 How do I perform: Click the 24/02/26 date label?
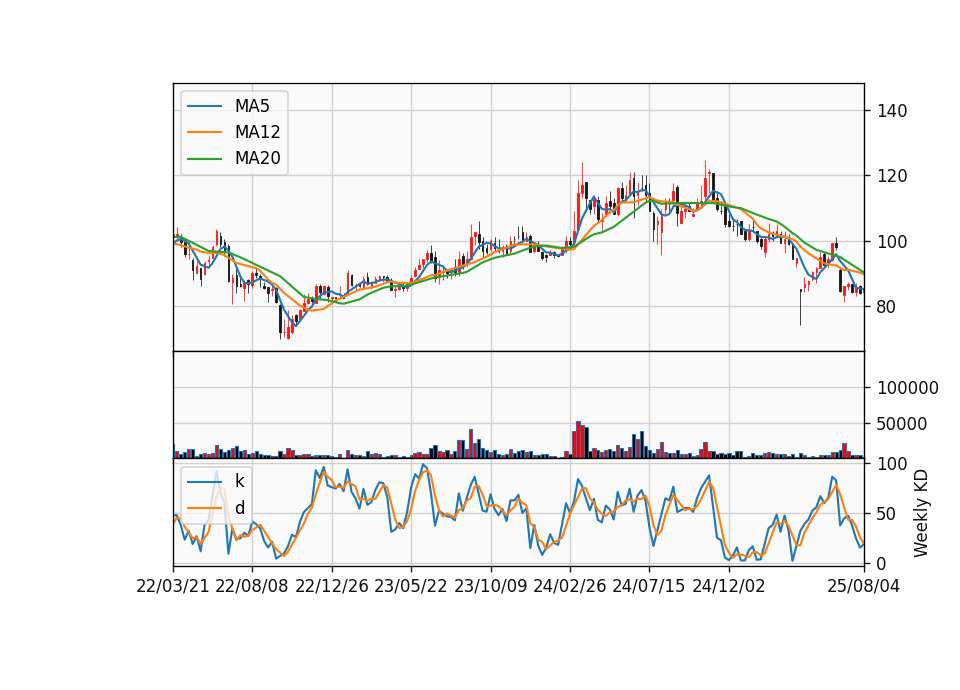570,586
